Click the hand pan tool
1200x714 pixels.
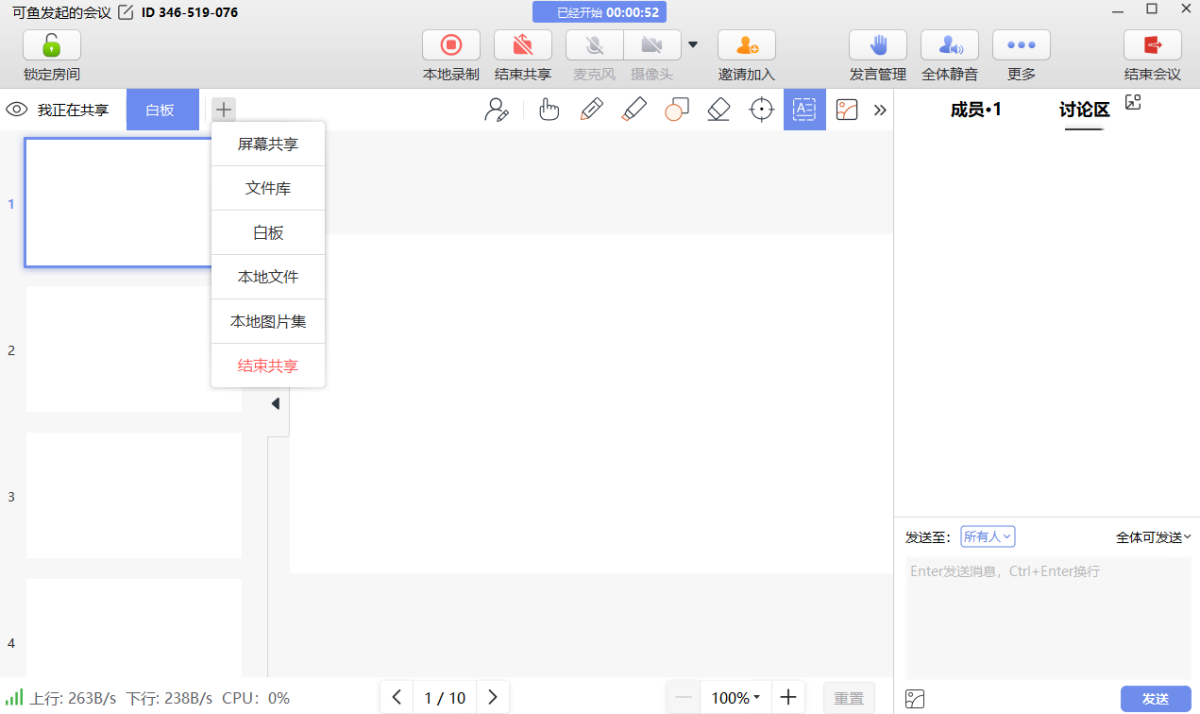(548, 109)
